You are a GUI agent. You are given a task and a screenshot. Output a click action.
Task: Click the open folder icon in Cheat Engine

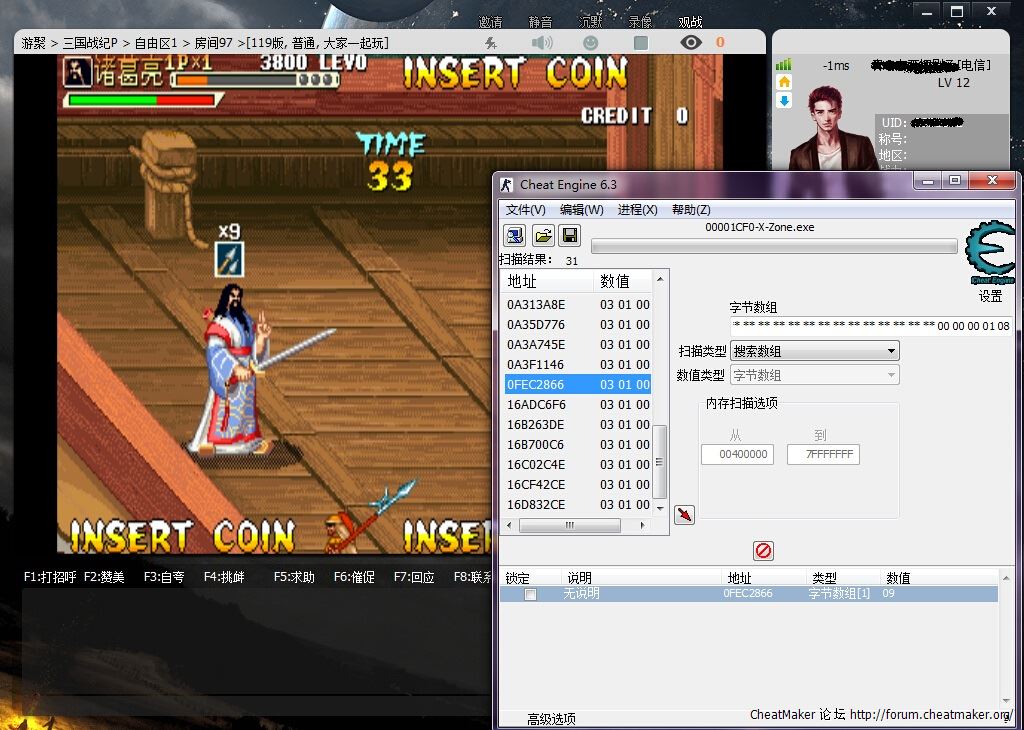[x=542, y=236]
